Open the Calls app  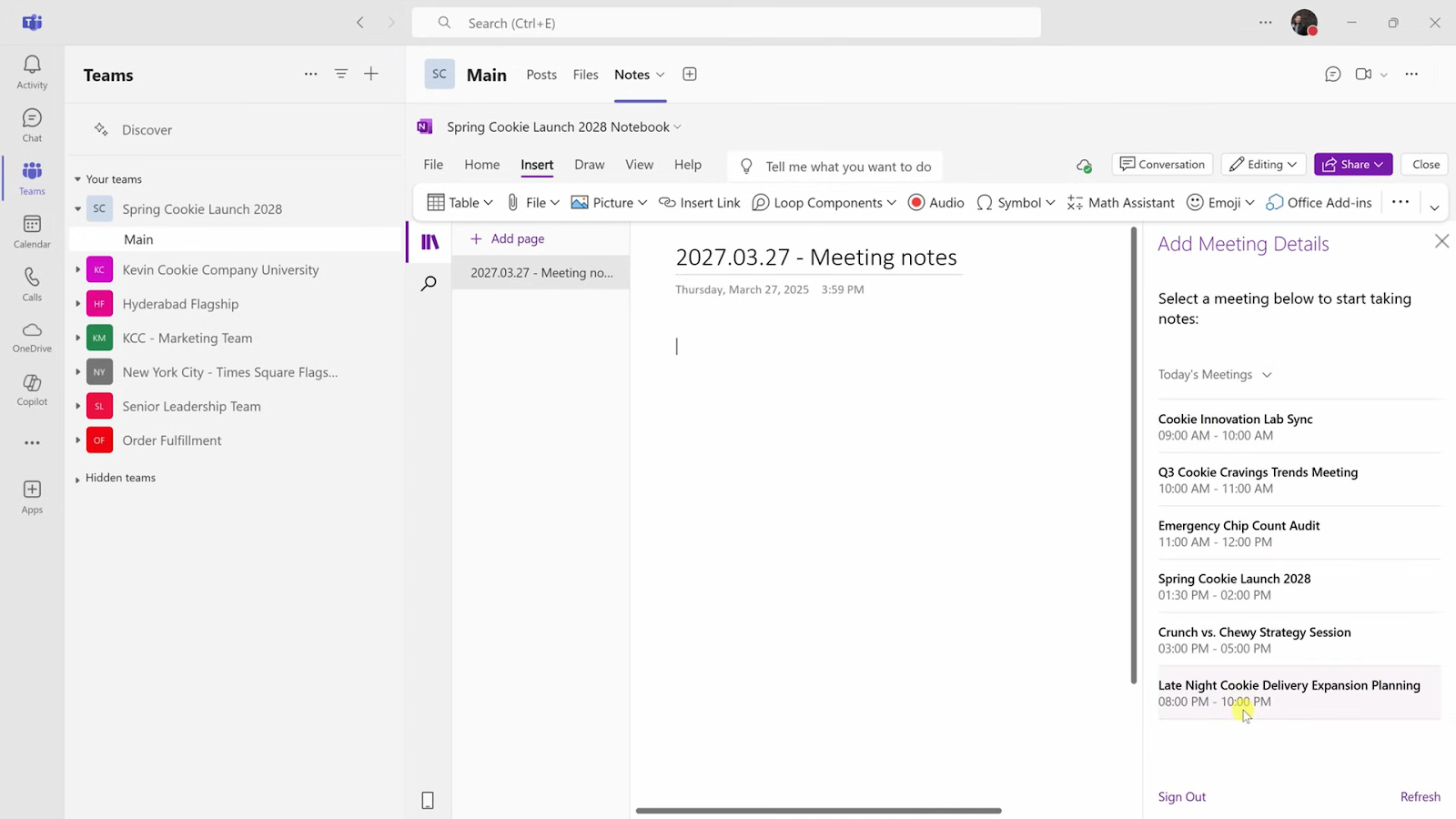point(32,284)
